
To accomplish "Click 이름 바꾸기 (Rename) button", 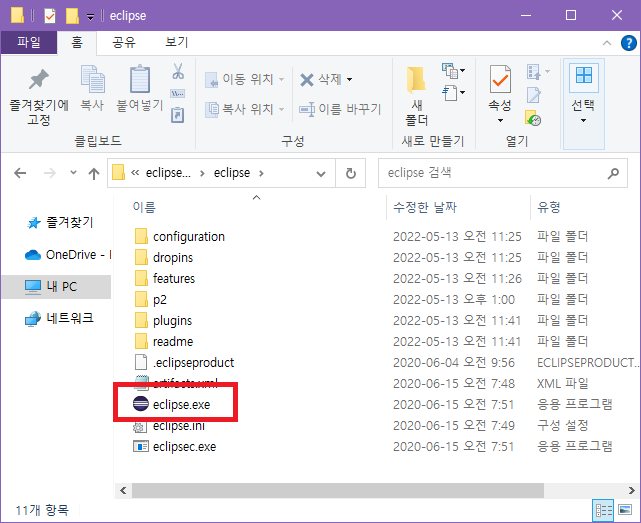I will (340, 109).
